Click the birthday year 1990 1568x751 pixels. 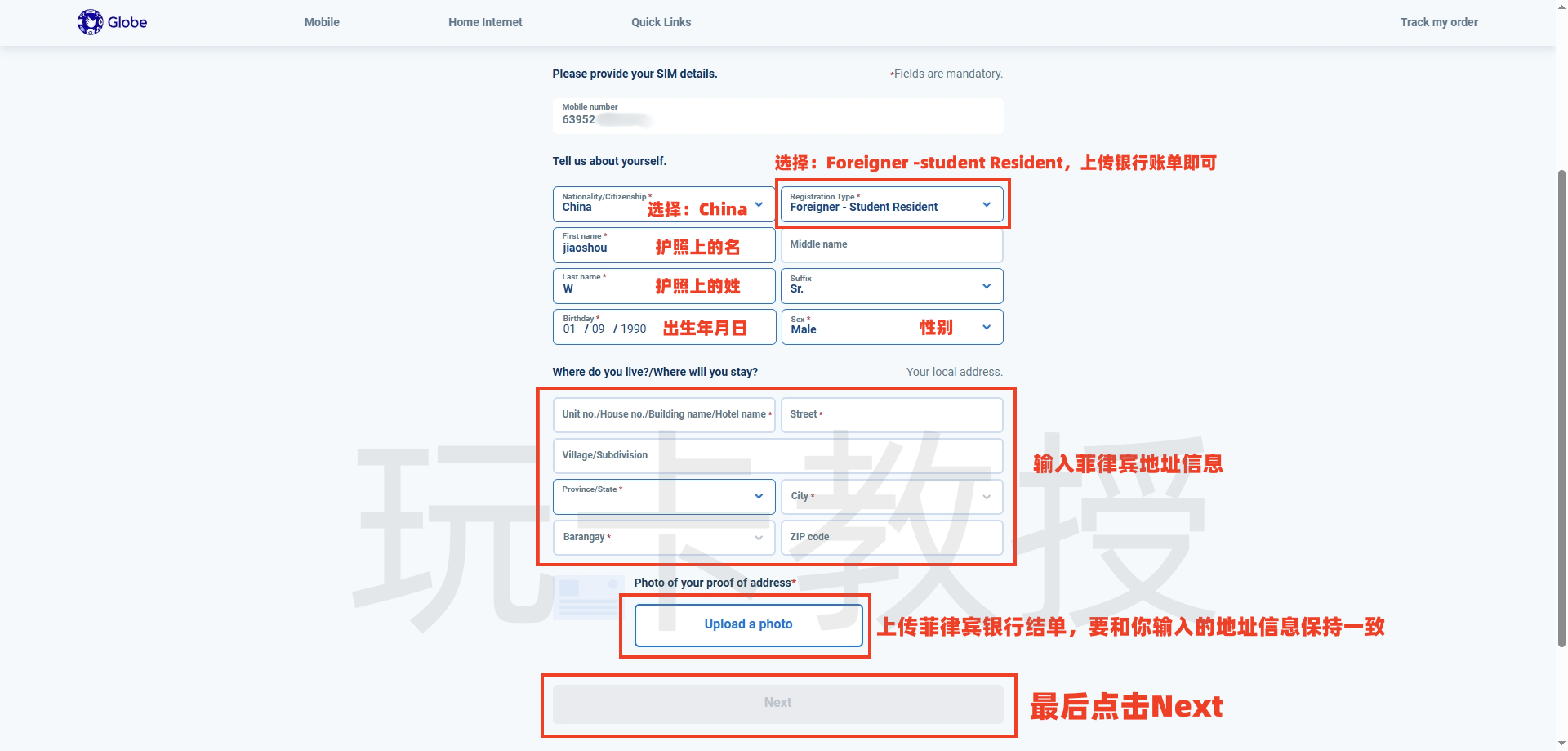point(633,329)
